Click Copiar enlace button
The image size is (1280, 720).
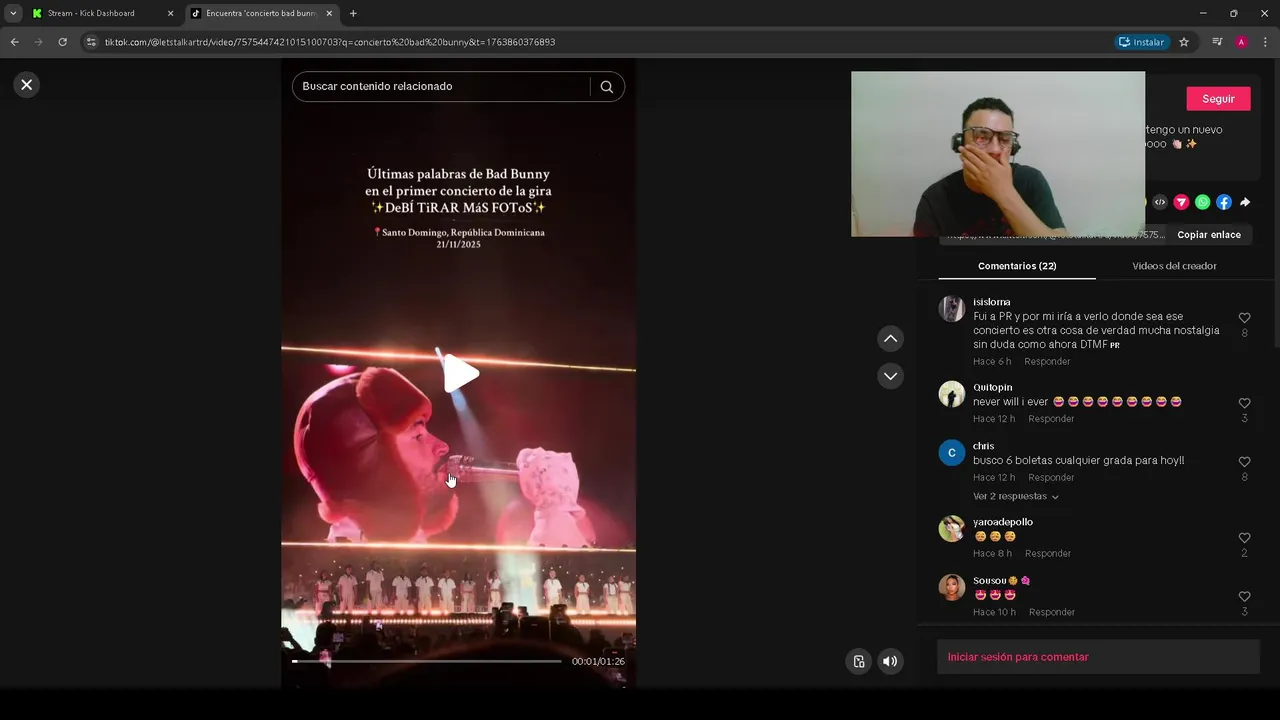1208,235
